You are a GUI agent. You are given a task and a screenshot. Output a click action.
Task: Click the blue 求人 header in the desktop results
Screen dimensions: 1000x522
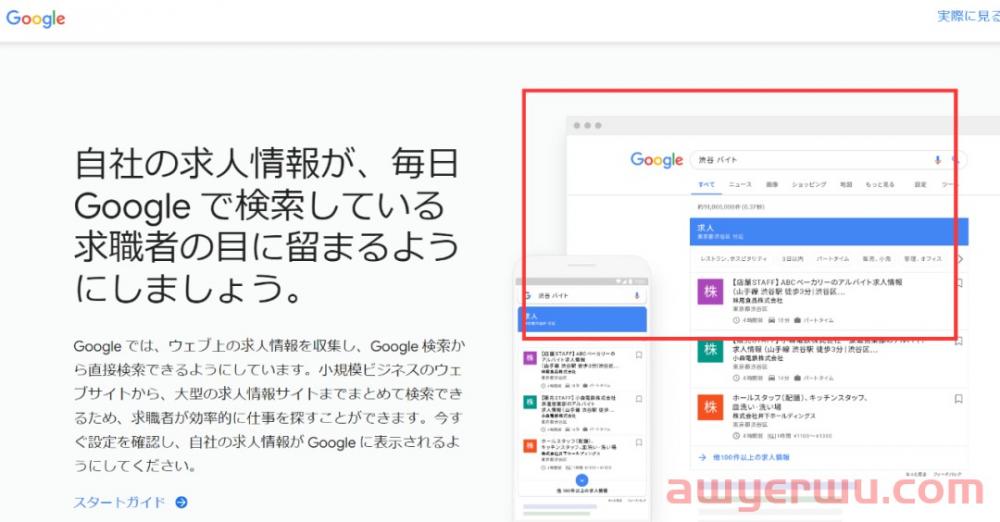pyautogui.click(x=828, y=232)
